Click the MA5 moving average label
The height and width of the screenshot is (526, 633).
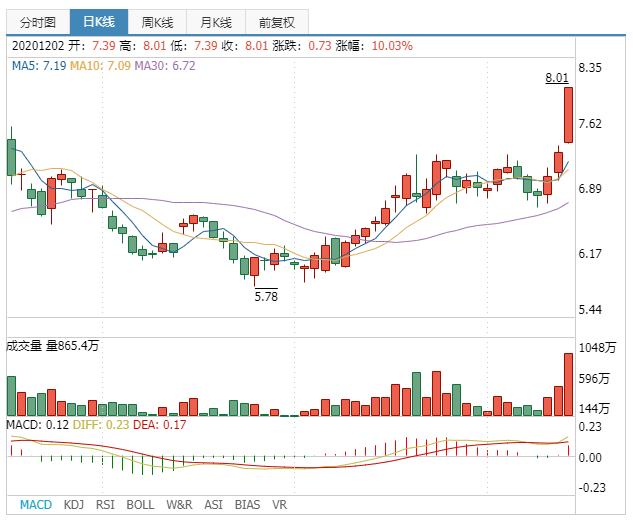[x=39, y=65]
